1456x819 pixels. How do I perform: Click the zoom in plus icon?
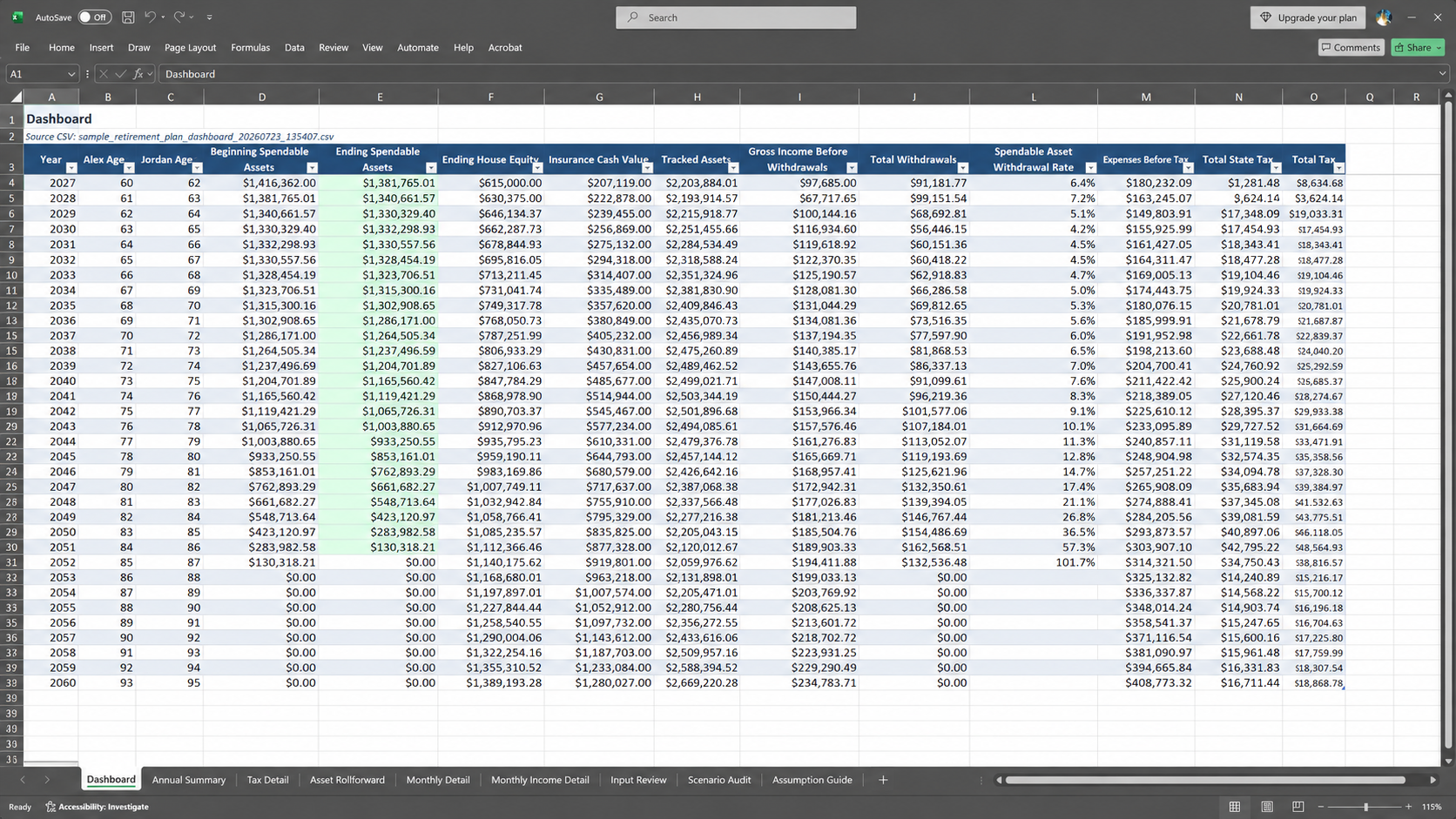click(1408, 807)
